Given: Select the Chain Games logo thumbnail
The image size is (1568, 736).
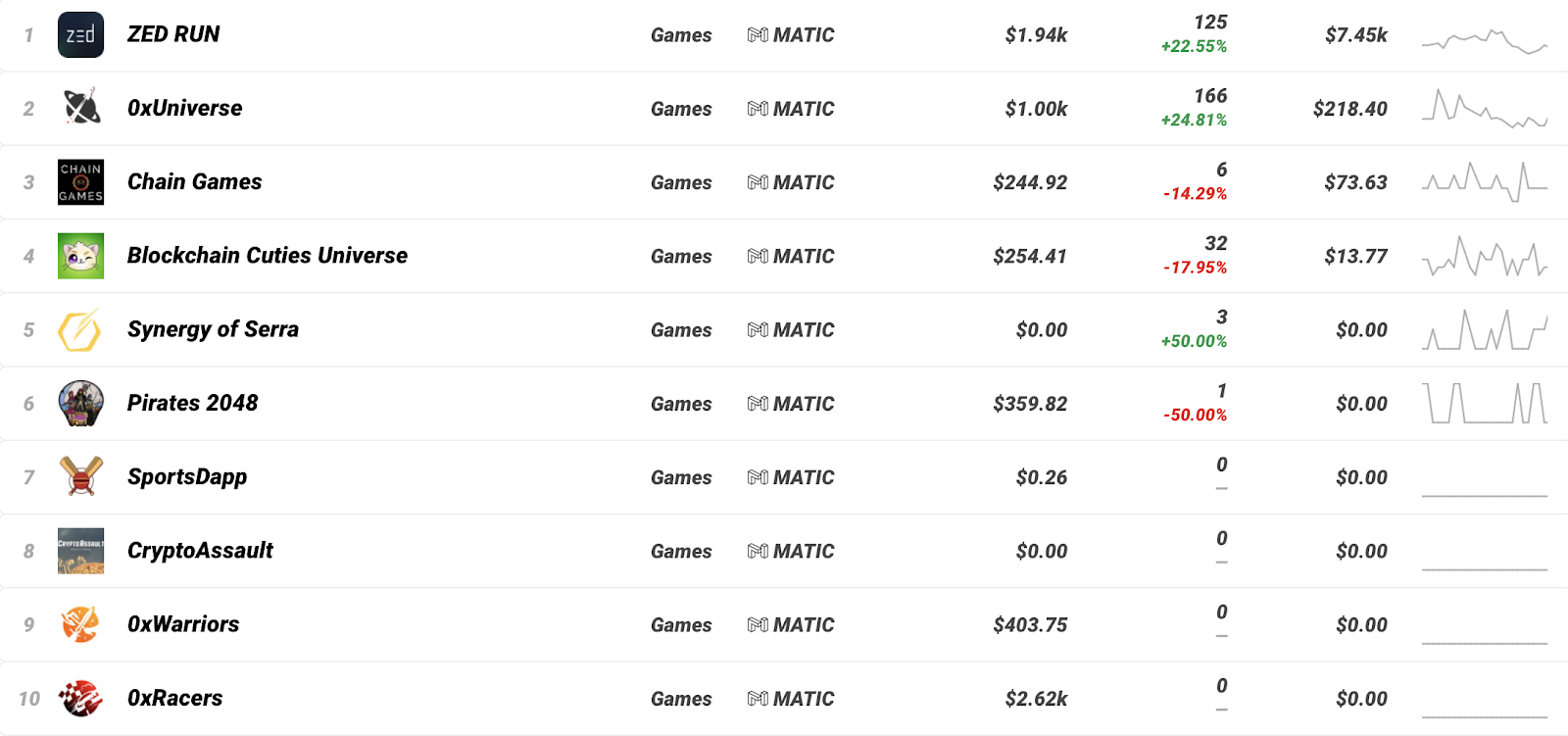Looking at the screenshot, I should (x=80, y=182).
